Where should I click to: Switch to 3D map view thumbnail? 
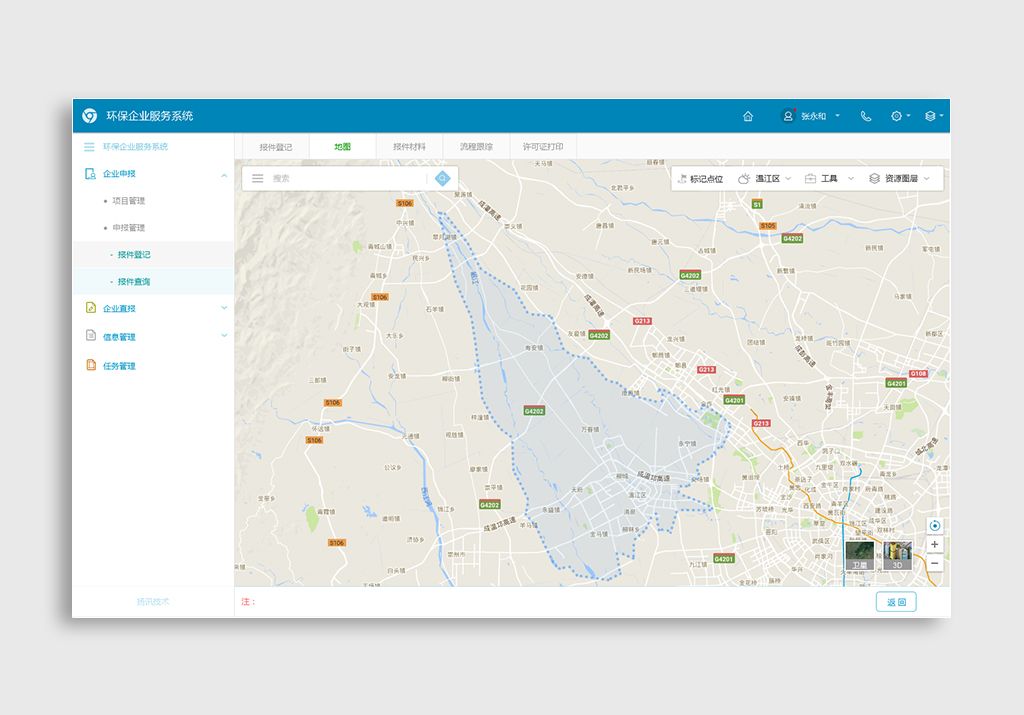click(897, 556)
